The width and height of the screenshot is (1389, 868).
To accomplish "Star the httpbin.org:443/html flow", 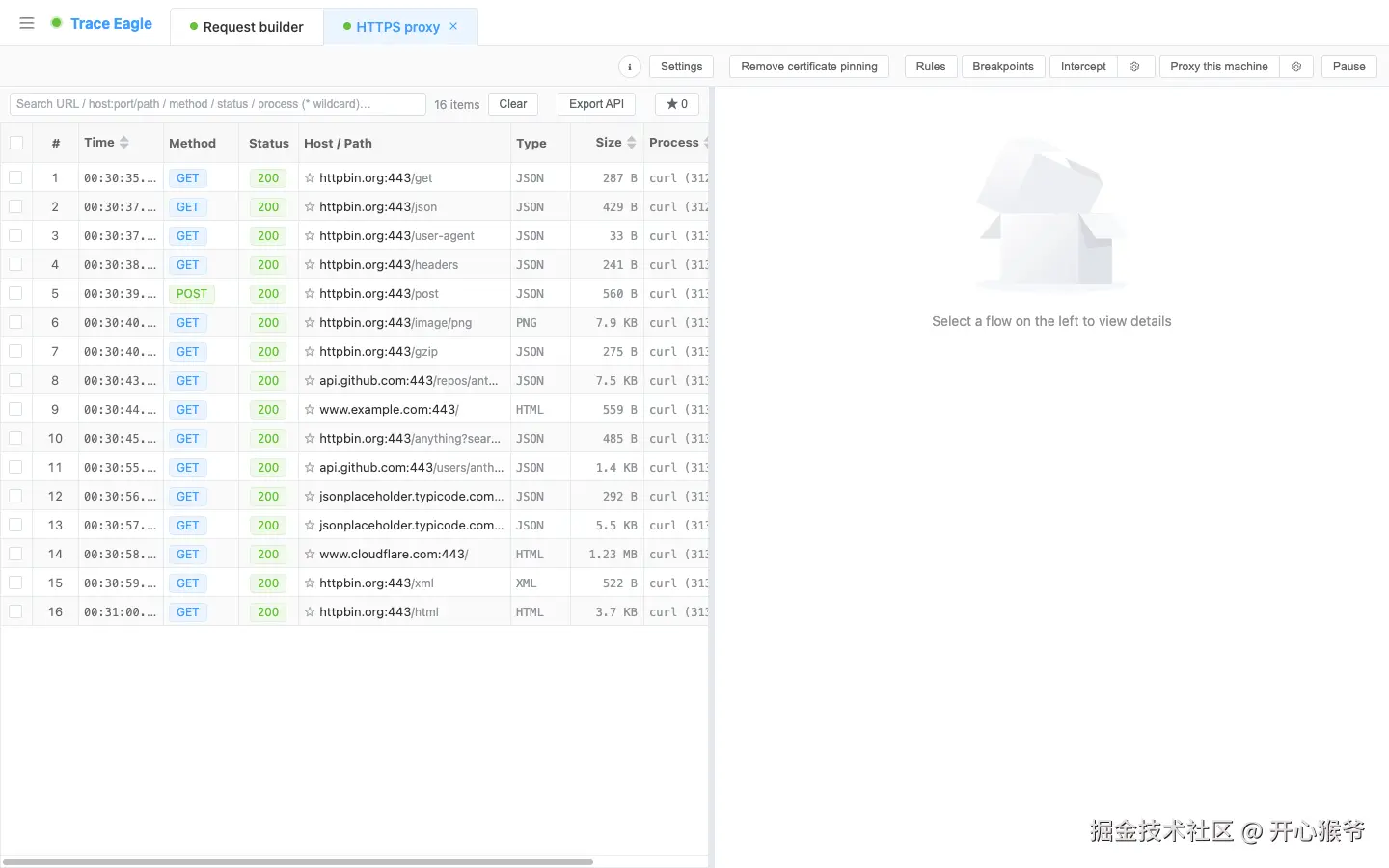I will click(310, 611).
